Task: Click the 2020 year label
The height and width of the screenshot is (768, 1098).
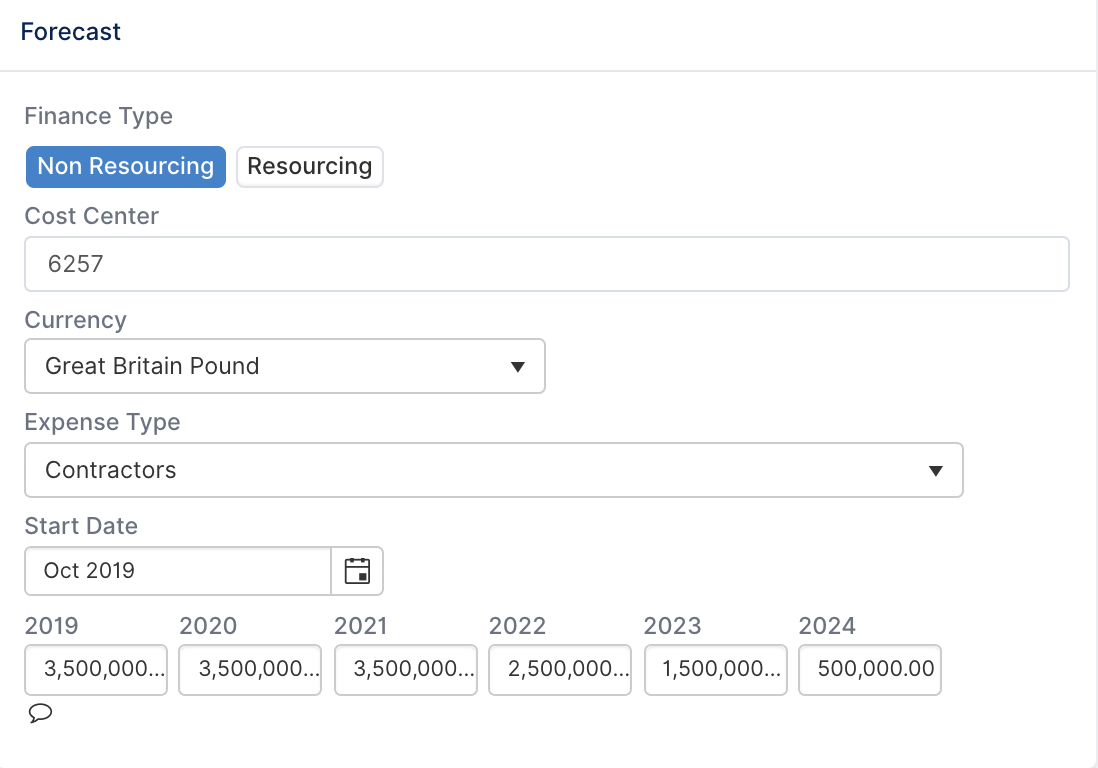Action: 208,626
